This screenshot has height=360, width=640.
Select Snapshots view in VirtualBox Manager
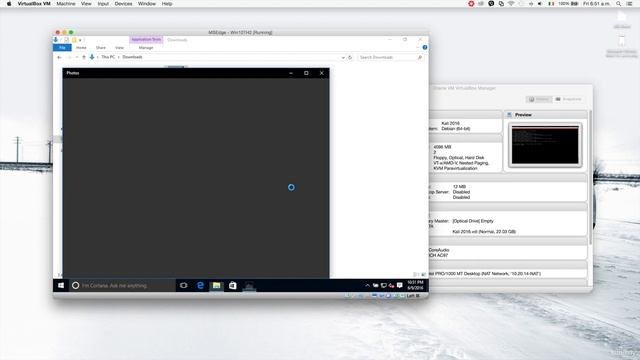568,99
